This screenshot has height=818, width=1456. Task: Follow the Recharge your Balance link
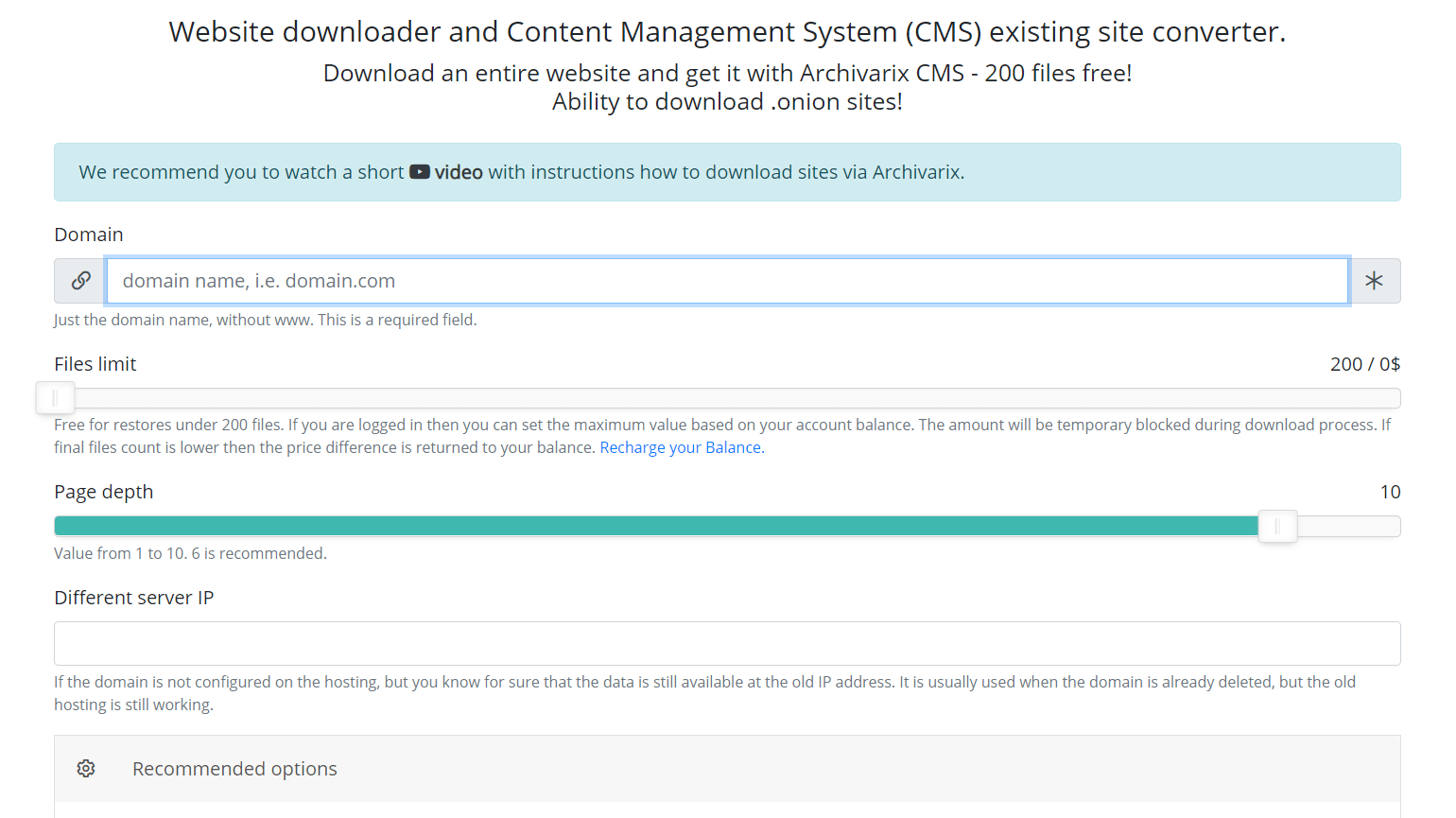[681, 447]
